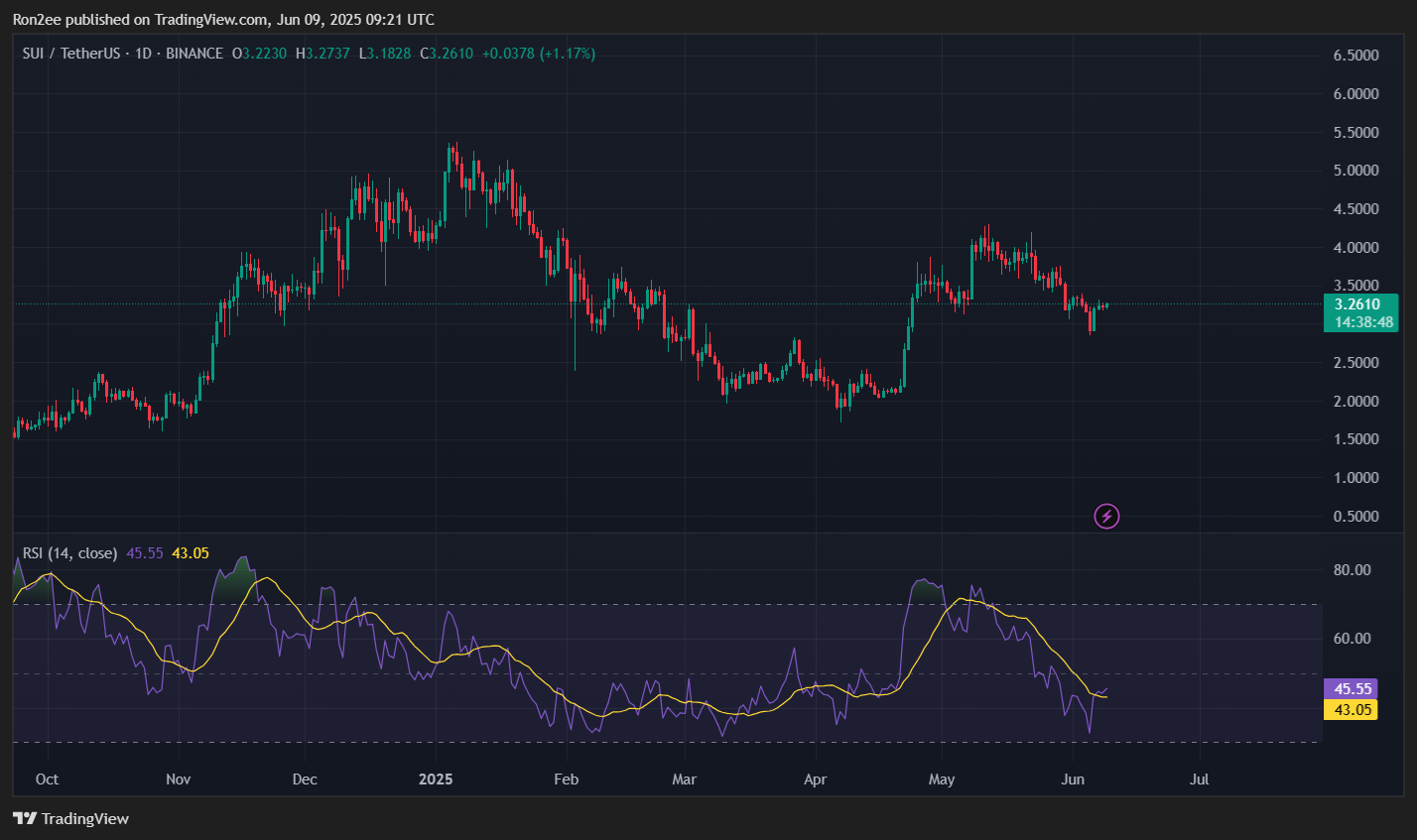Image resolution: width=1417 pixels, height=840 pixels.
Task: Click the Jul label on time axis
Action: pos(1199,780)
